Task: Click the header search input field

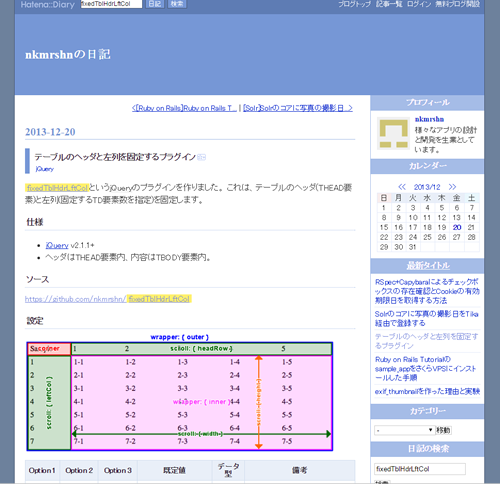Action: (x=111, y=4)
